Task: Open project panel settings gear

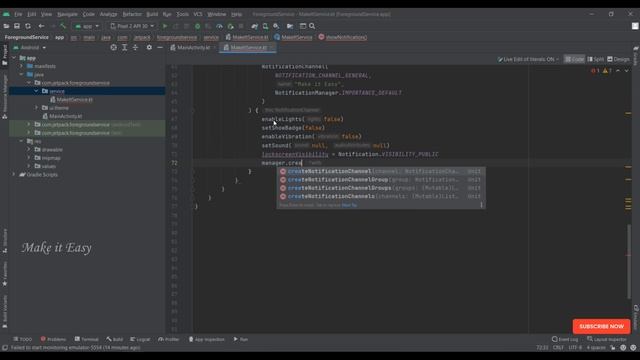Action: [149, 47]
